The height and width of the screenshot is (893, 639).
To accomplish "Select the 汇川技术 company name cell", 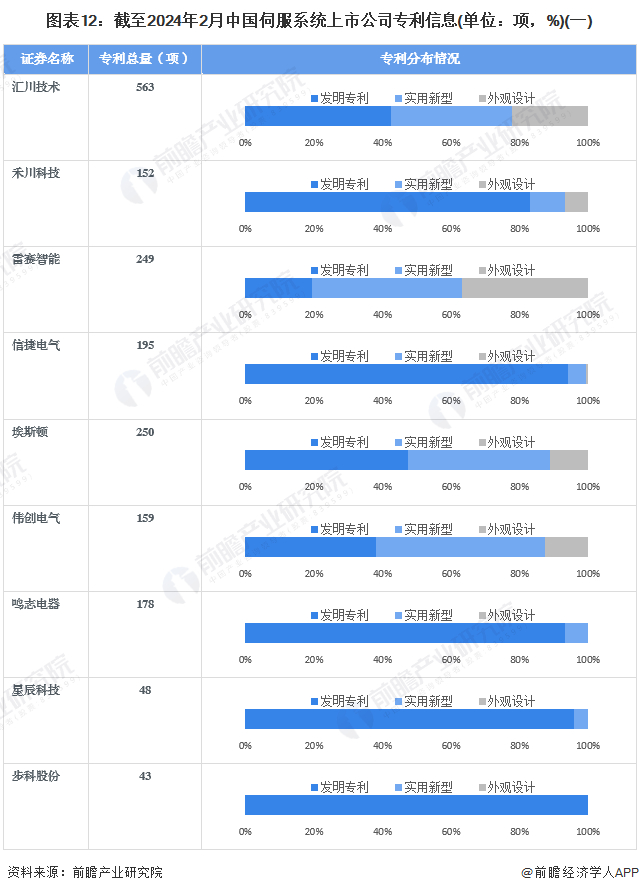I will [36, 87].
